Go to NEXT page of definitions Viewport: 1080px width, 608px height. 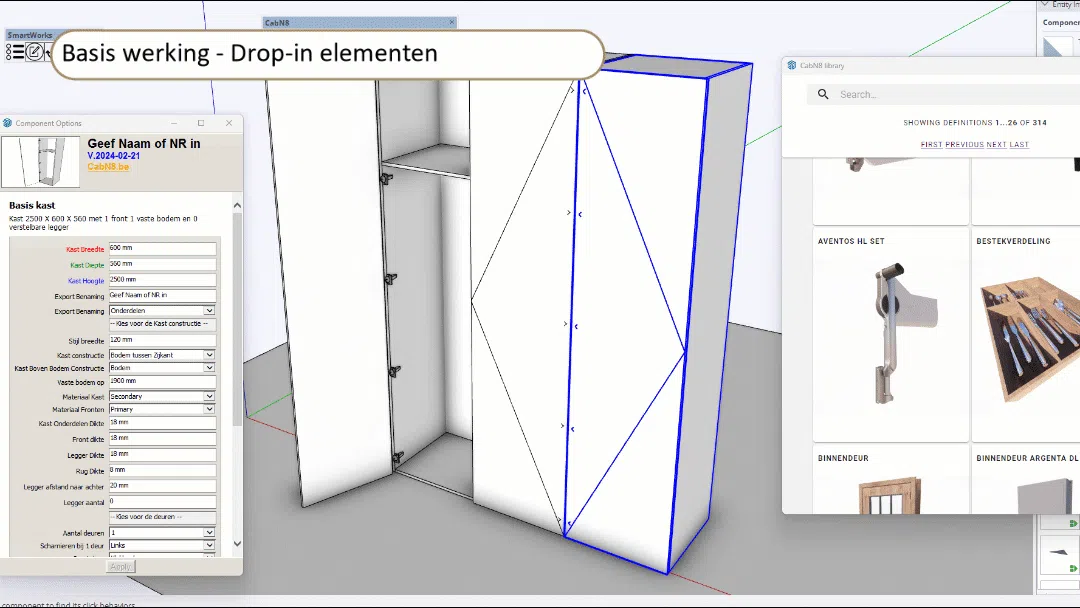[x=996, y=145]
